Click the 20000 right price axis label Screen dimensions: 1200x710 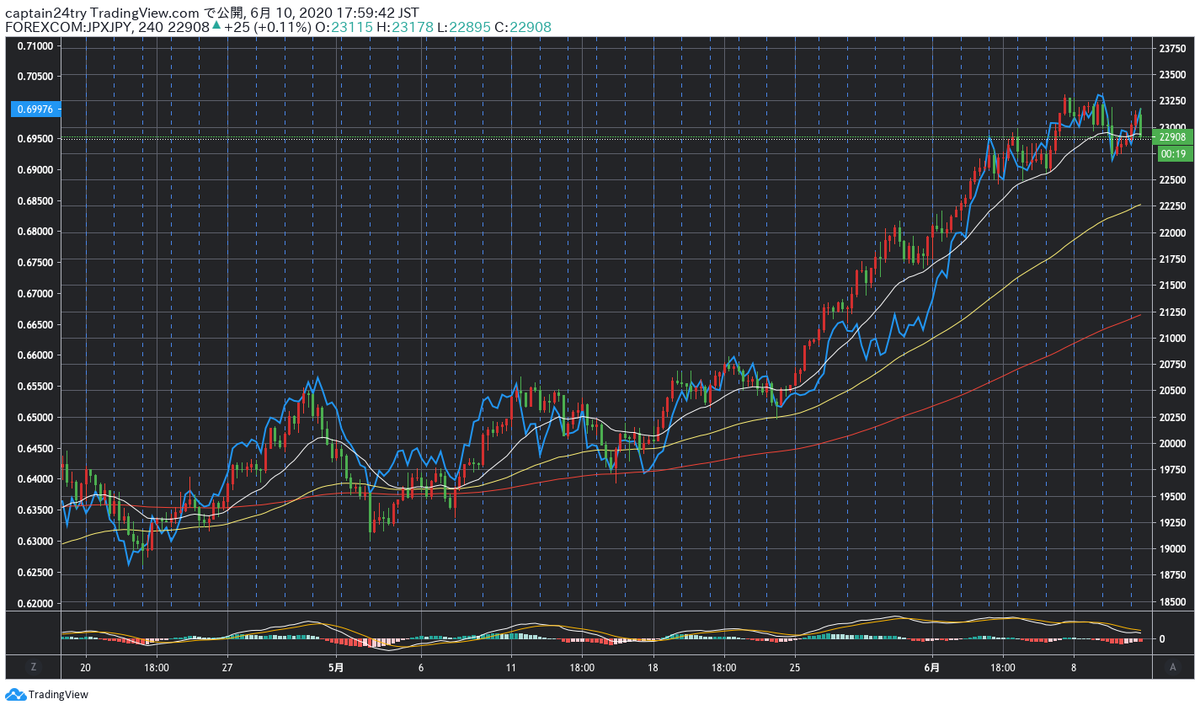click(x=1173, y=443)
